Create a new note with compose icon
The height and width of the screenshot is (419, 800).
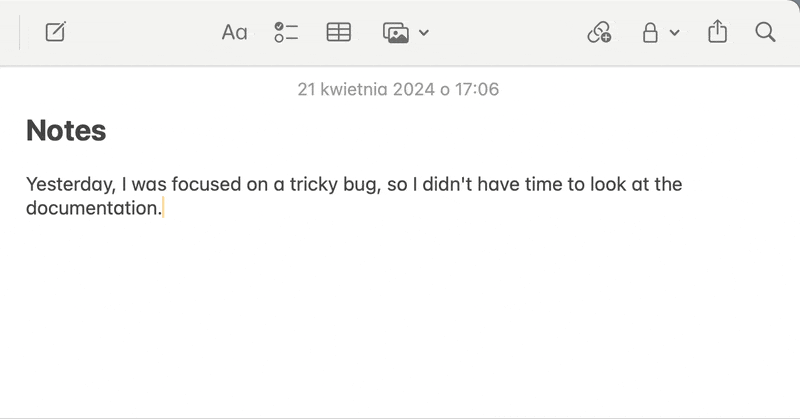[x=55, y=33]
